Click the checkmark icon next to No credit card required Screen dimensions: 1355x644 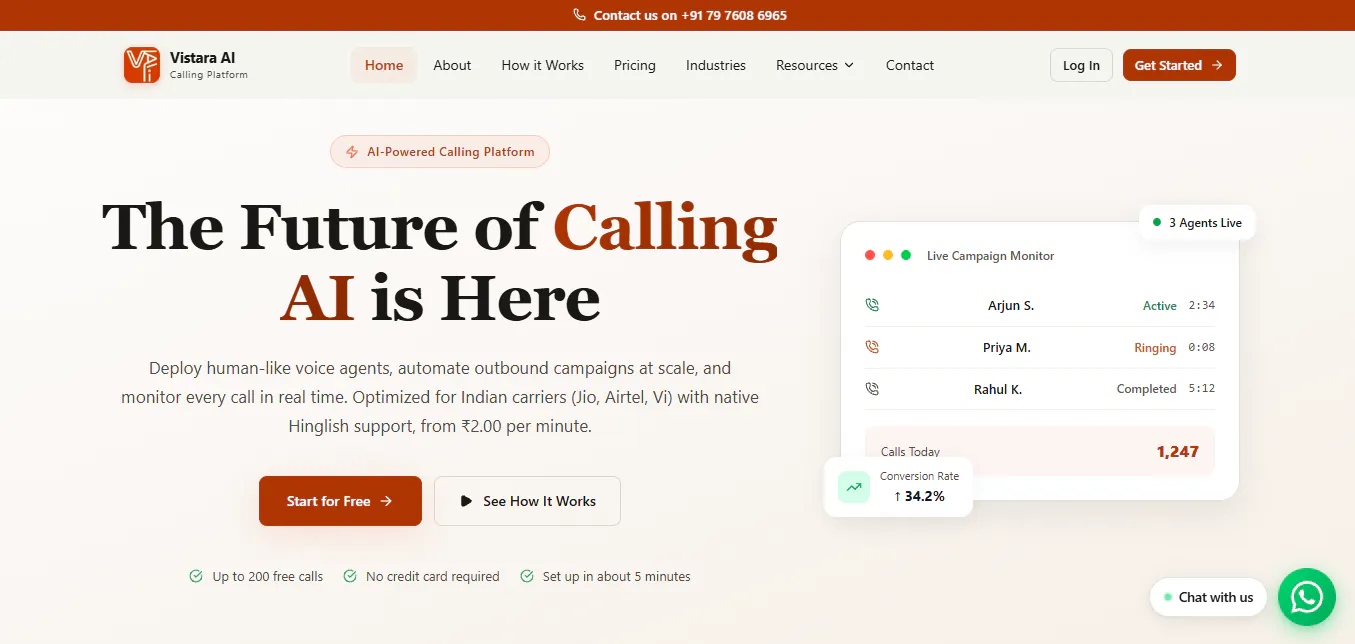[350, 576]
